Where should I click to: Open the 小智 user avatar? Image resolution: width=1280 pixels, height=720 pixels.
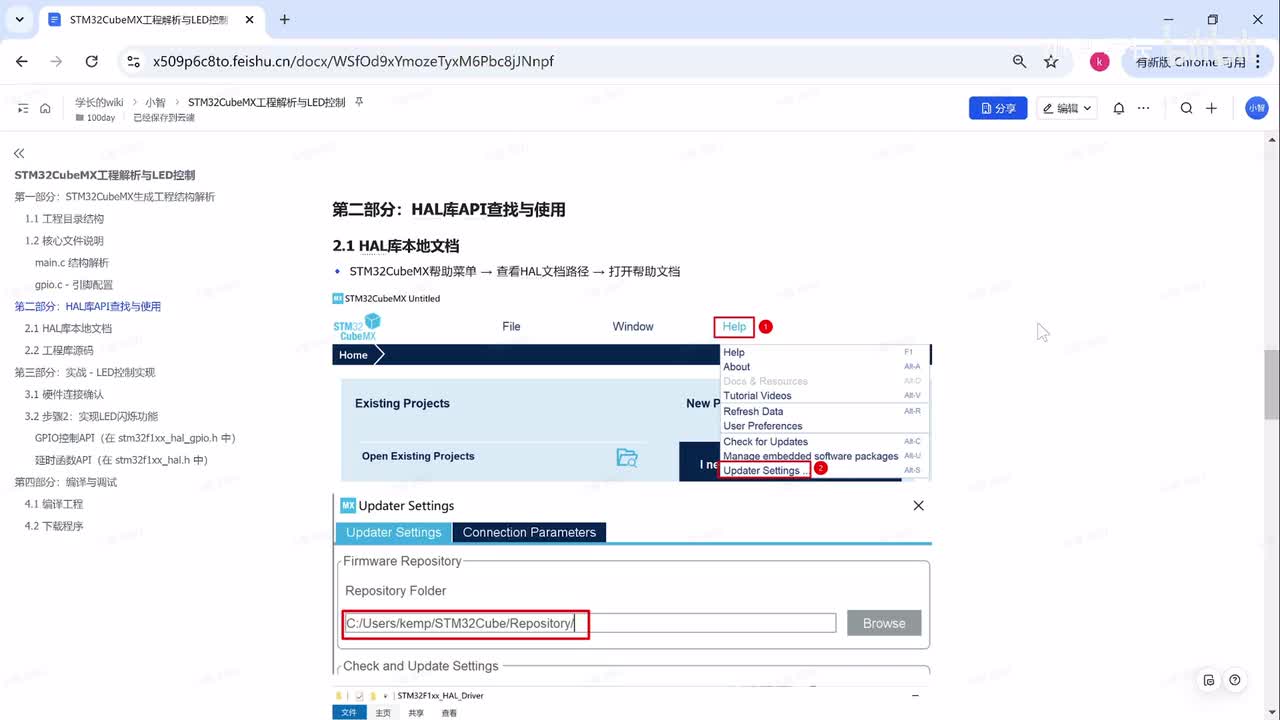pyautogui.click(x=1257, y=108)
